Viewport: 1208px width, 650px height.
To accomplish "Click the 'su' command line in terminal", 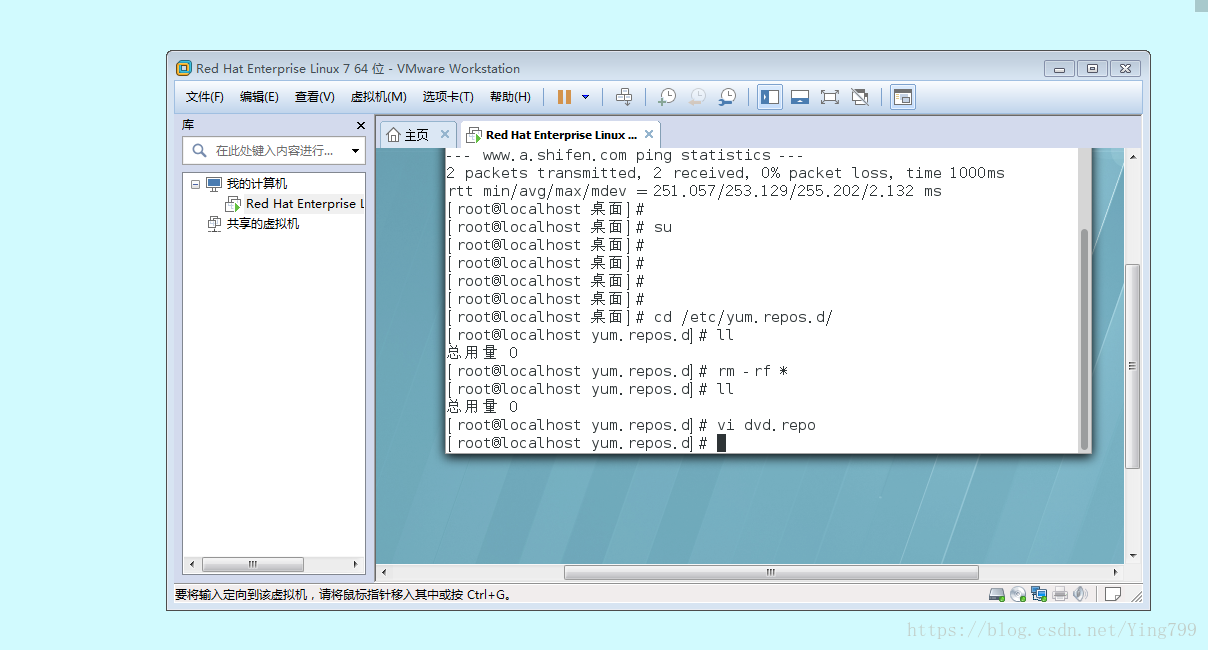I will [x=560, y=227].
